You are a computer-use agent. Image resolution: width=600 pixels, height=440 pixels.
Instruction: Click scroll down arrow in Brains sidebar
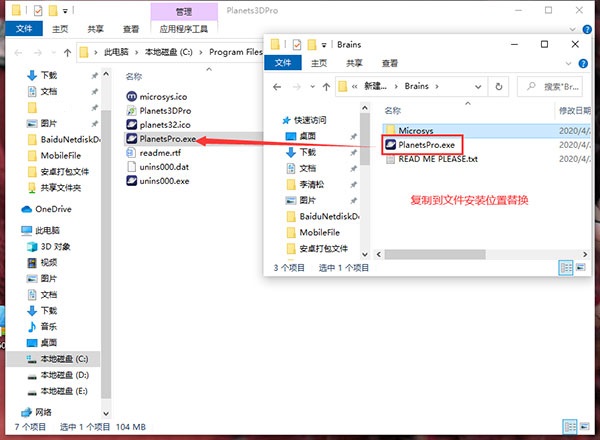click(365, 254)
